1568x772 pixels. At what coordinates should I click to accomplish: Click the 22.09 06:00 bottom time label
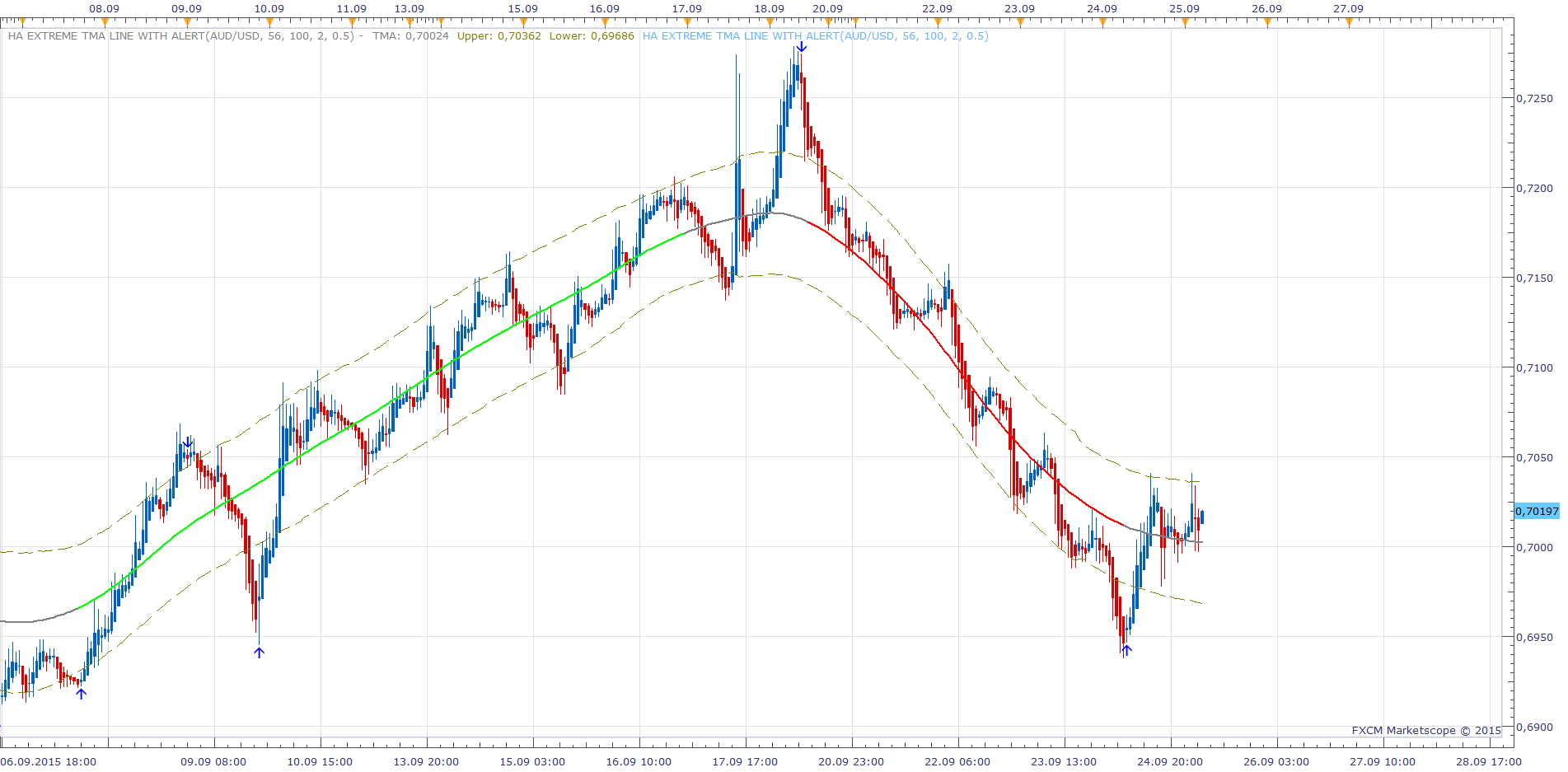[x=957, y=762]
